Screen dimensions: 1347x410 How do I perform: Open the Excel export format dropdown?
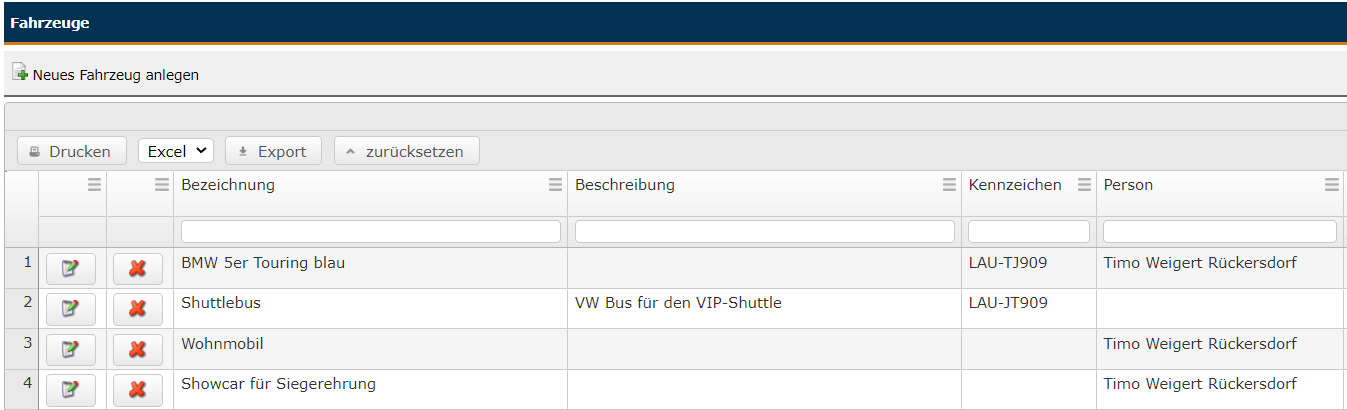(176, 151)
